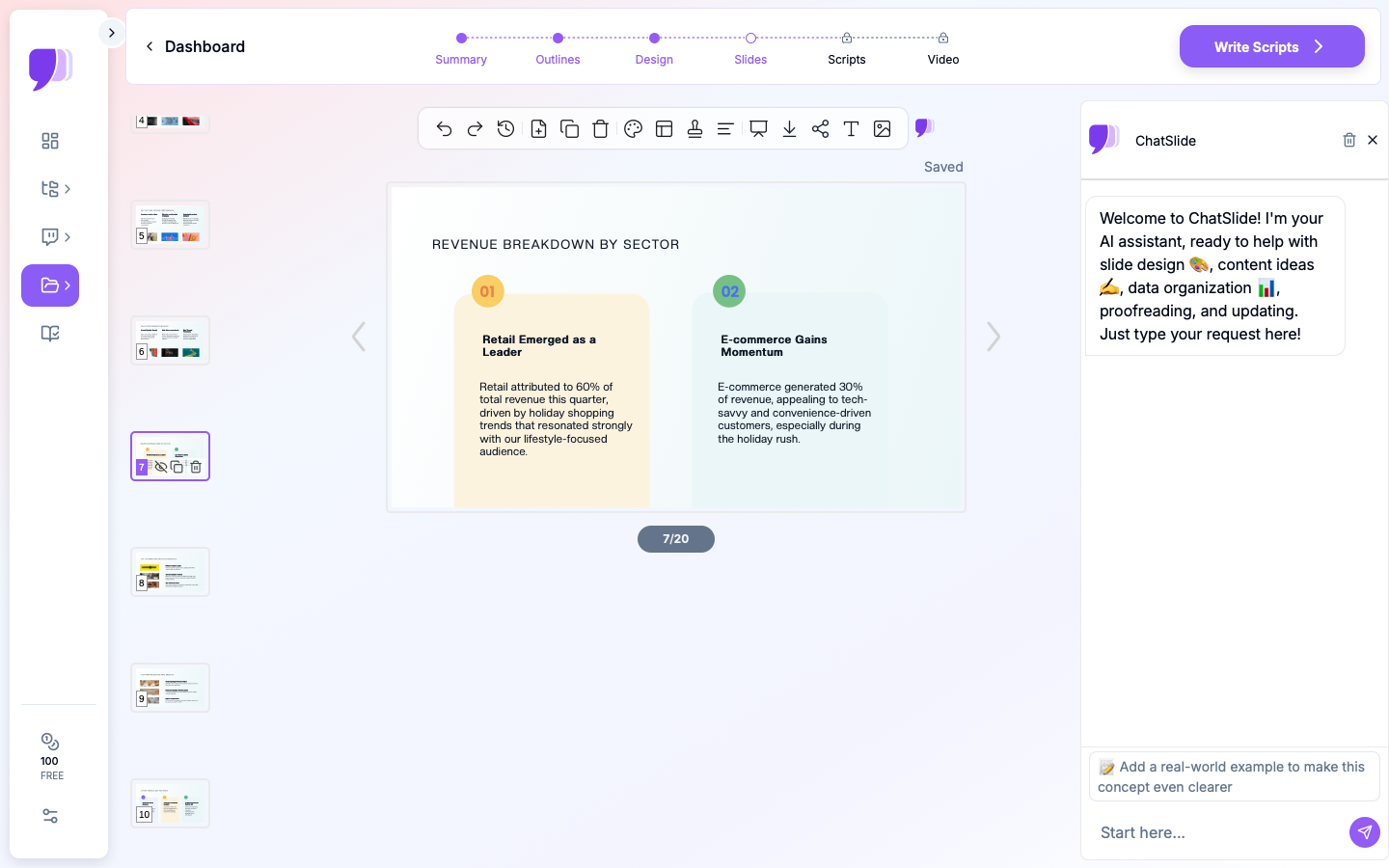1389x868 pixels.
Task: Insert an image into the slide
Action: 882,128
